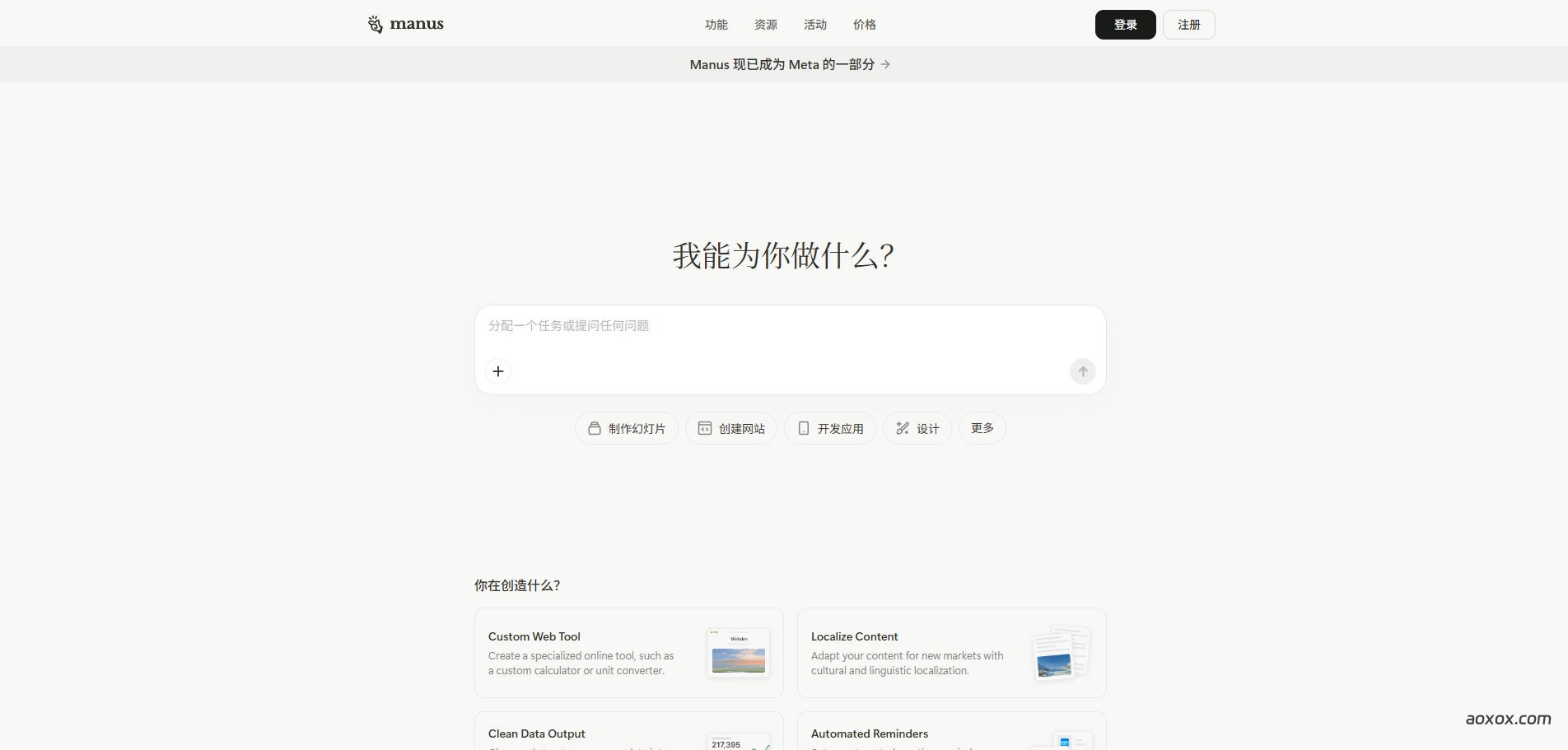Click the up-arrow send icon
The image size is (1568, 750).
(x=1082, y=371)
